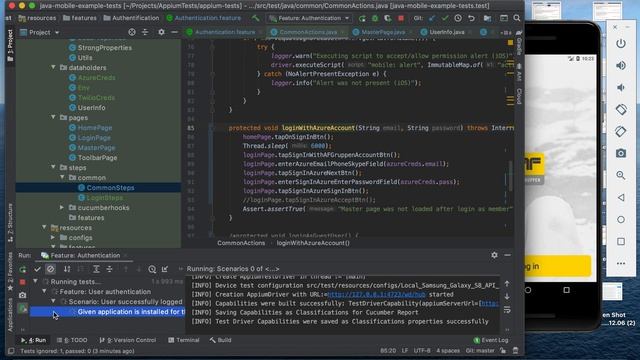The width and height of the screenshot is (640, 360).
Task: Rerun tests icon in Run panel
Action: tap(23, 269)
